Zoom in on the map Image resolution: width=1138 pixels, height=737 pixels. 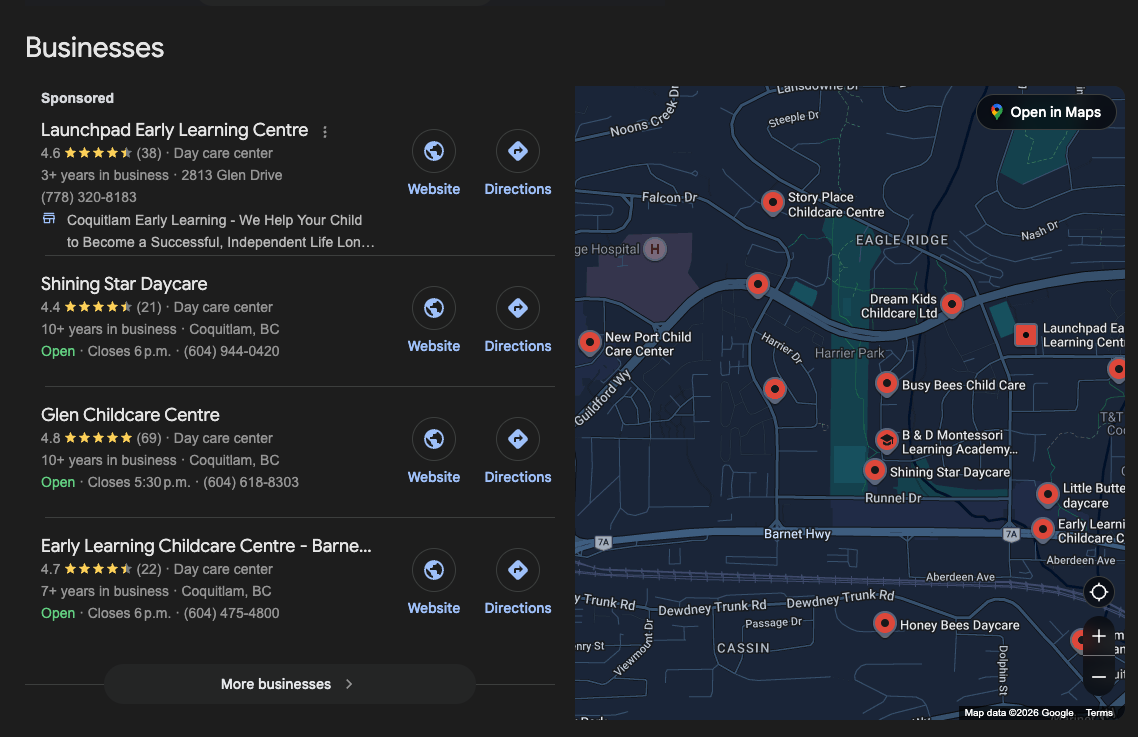[x=1098, y=636]
